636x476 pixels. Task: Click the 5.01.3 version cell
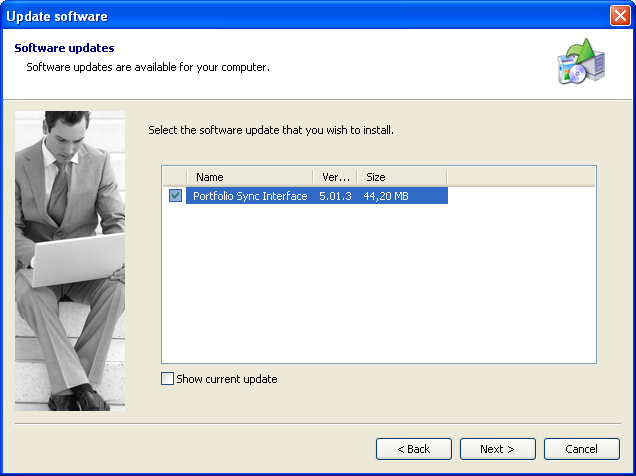(336, 196)
